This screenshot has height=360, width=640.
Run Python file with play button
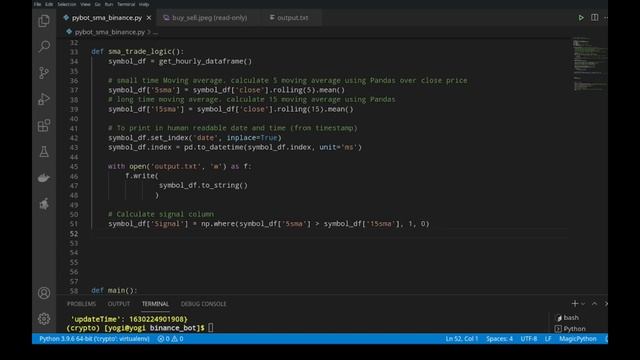pos(580,18)
